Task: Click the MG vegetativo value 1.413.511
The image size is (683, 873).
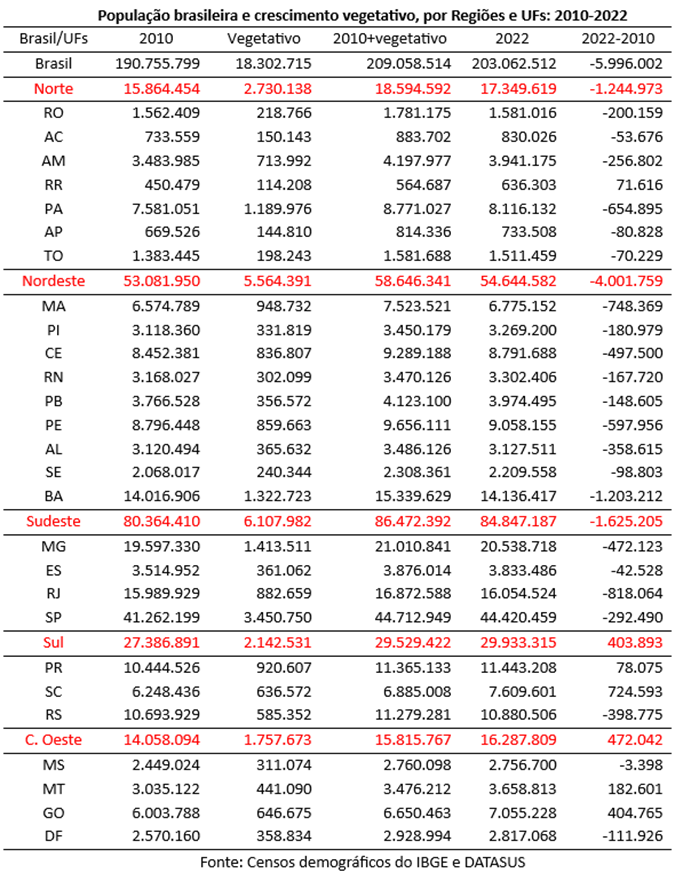Action: (277, 547)
